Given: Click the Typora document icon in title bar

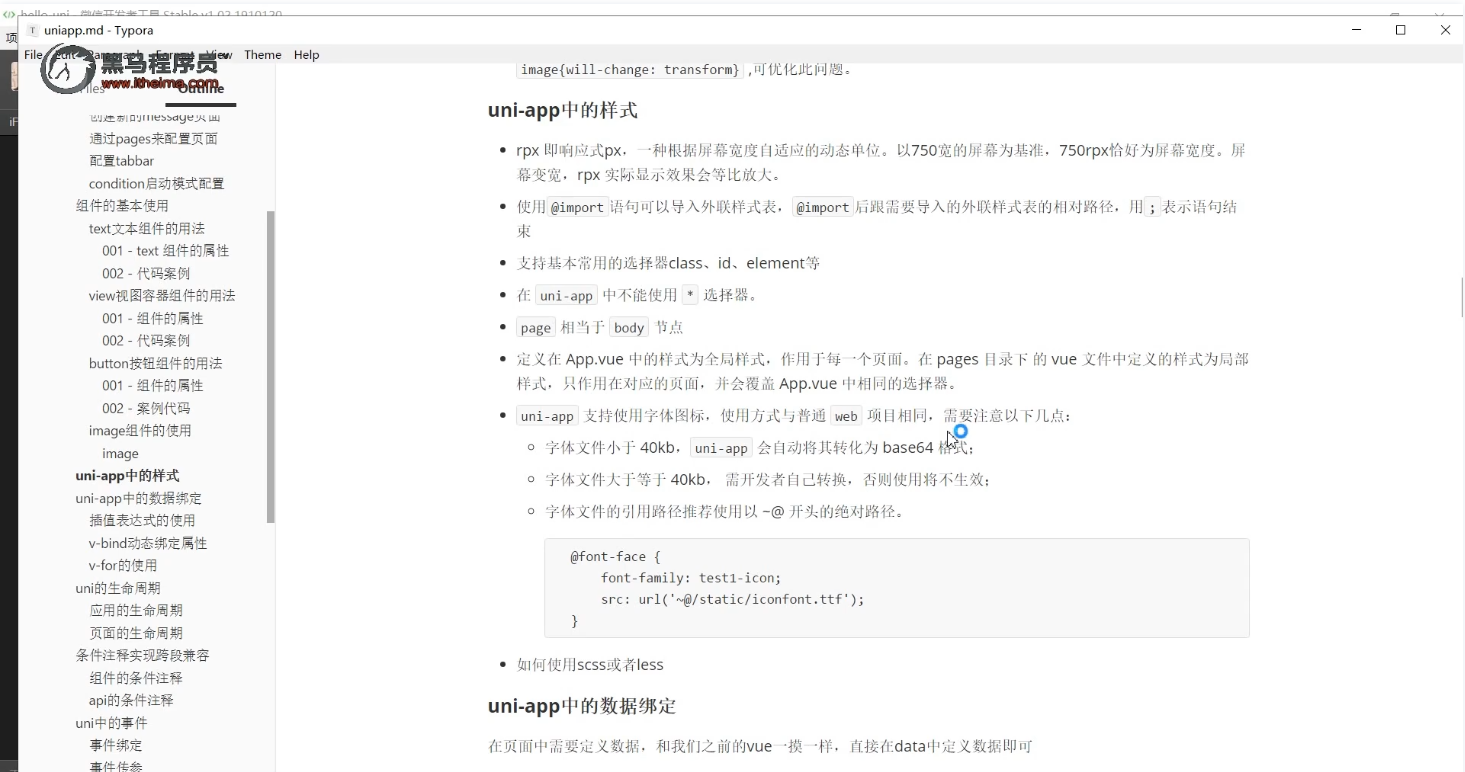Looking at the screenshot, I should 33,30.
